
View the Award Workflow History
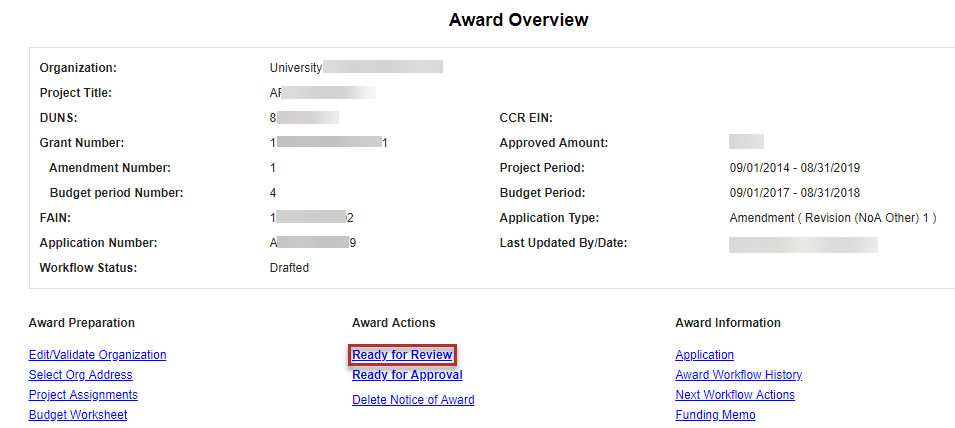(x=738, y=375)
